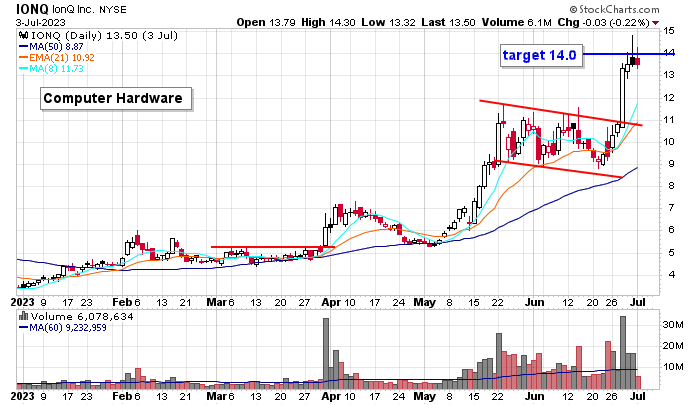Image resolution: width=700 pixels, height=405 pixels.
Task: Click the upper red descending channel trendline
Action: (560, 113)
